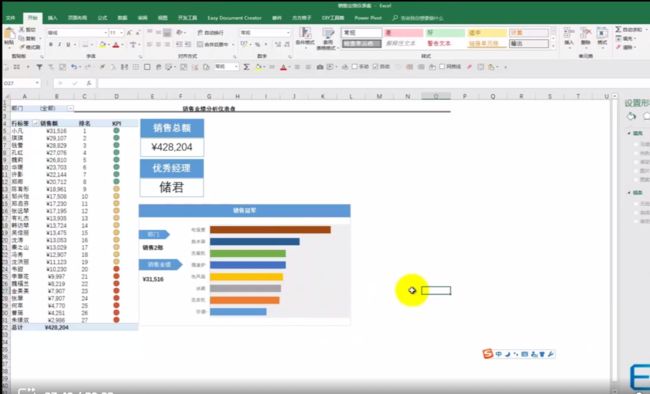This screenshot has width=650, height=394.
Task: Click the 部门 slicer button beside chart
Action: click(x=154, y=234)
